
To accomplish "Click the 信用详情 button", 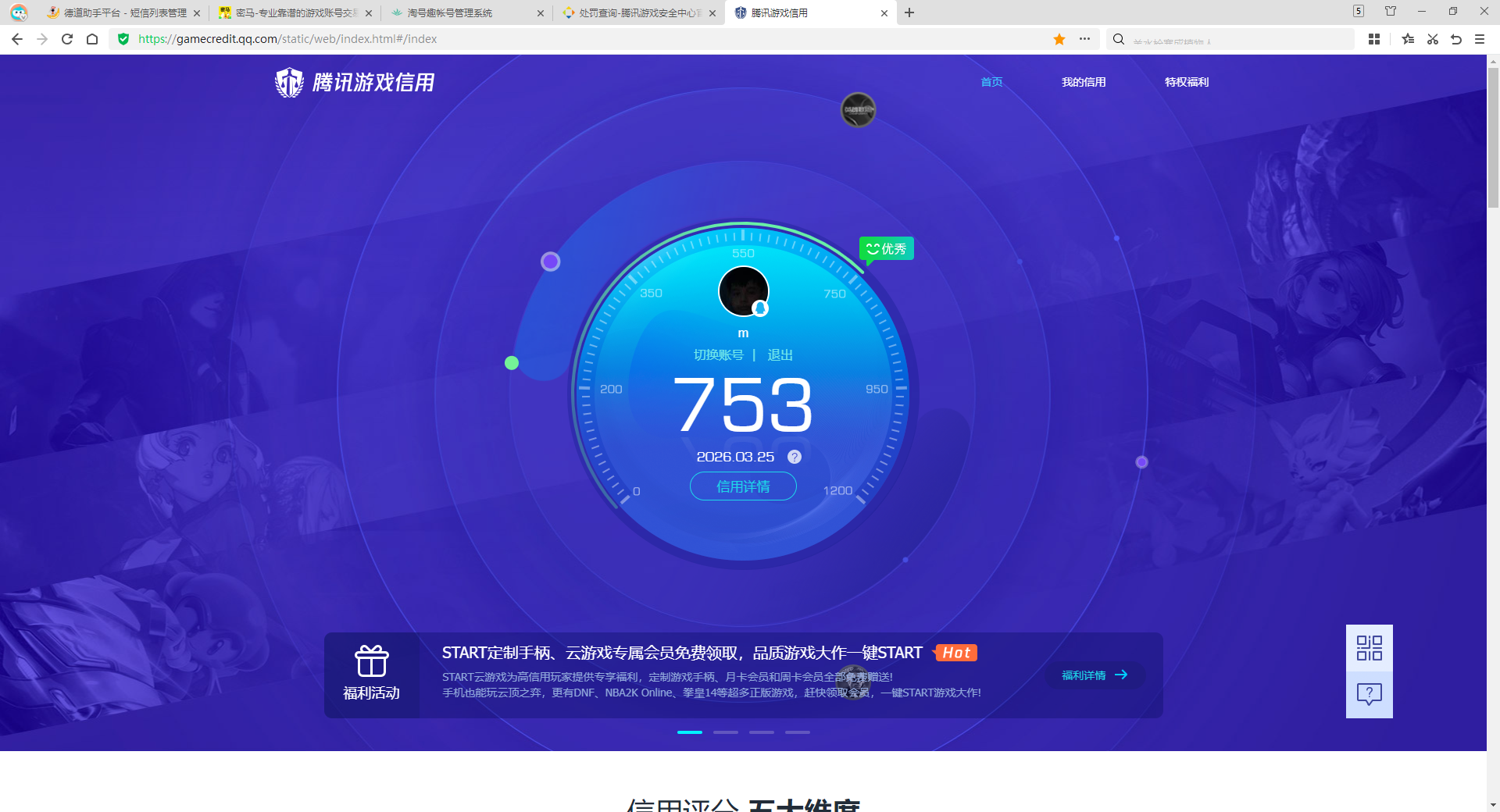I will [743, 486].
